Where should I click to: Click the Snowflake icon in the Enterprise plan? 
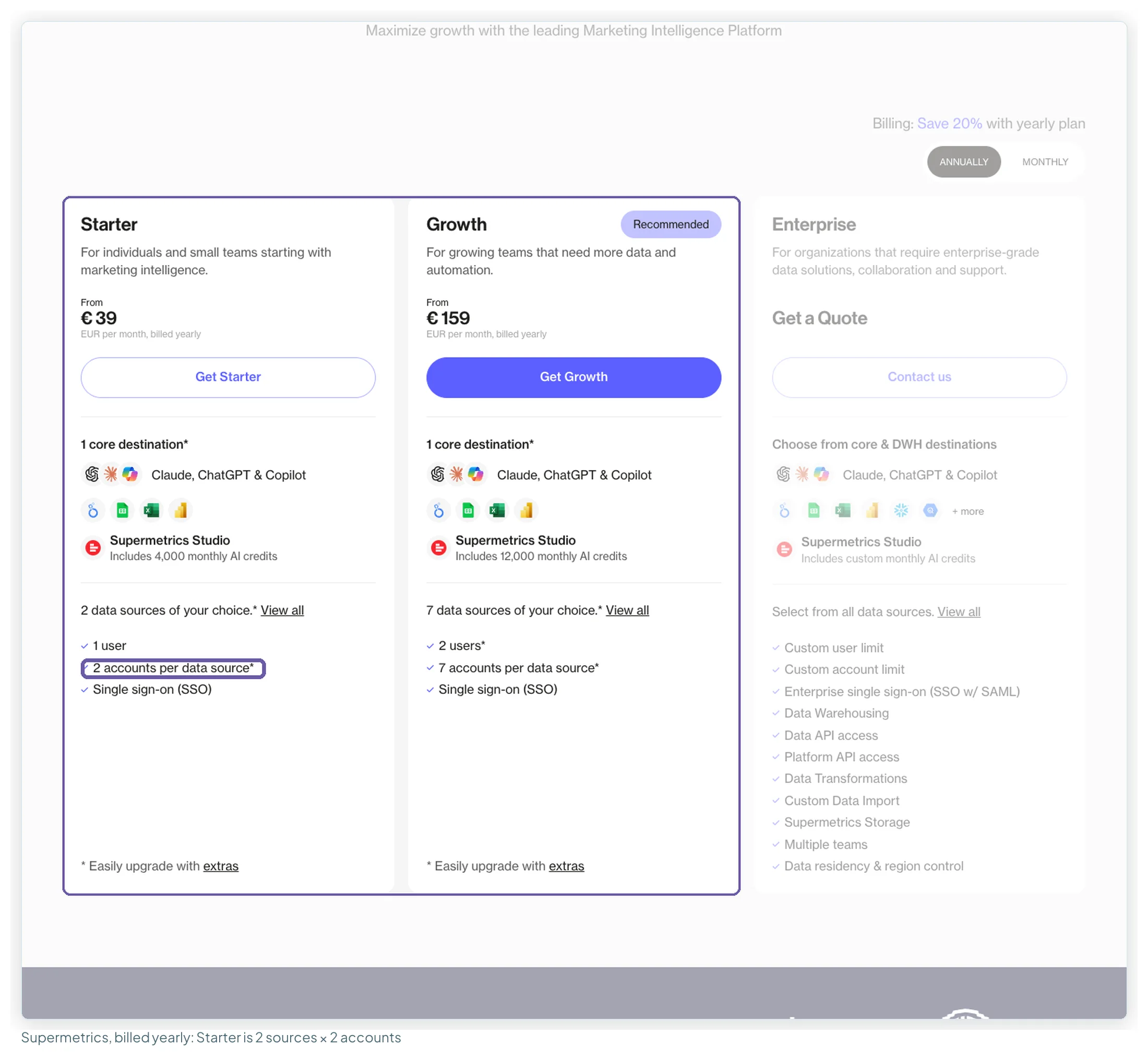901,511
